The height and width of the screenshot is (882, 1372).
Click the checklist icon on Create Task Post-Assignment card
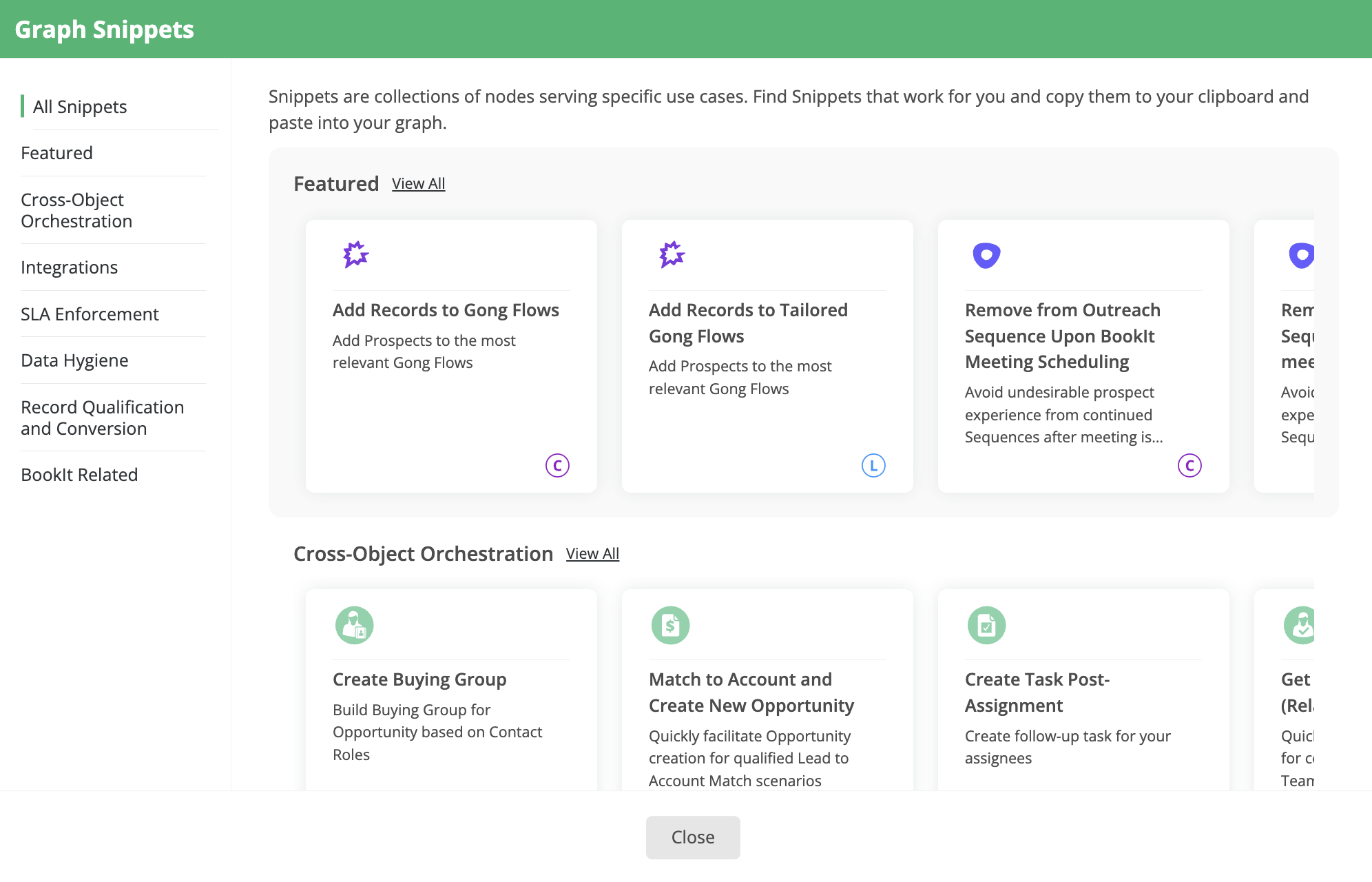coord(986,625)
